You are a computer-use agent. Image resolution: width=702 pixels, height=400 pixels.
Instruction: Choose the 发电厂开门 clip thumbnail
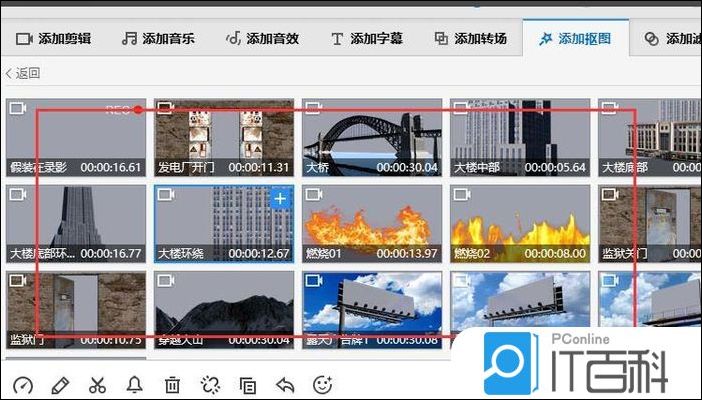pos(224,137)
